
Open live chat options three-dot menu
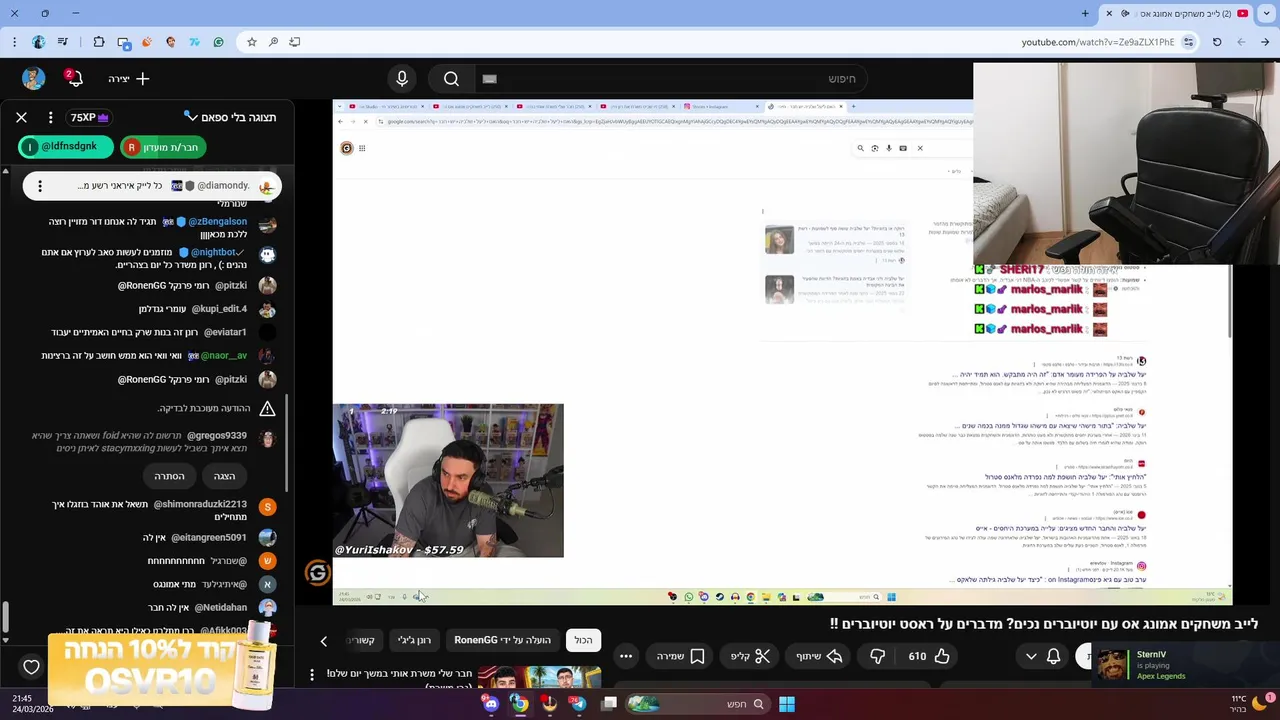pyautogui.click(x=50, y=117)
